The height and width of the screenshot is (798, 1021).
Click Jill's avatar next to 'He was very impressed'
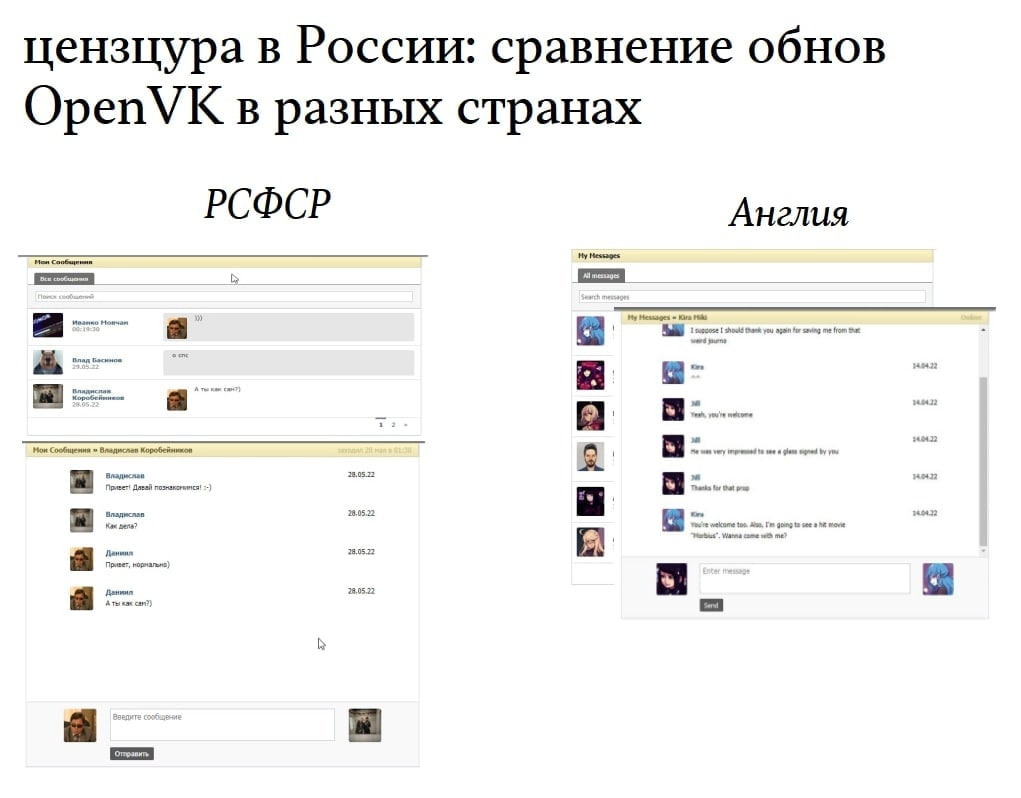[673, 447]
